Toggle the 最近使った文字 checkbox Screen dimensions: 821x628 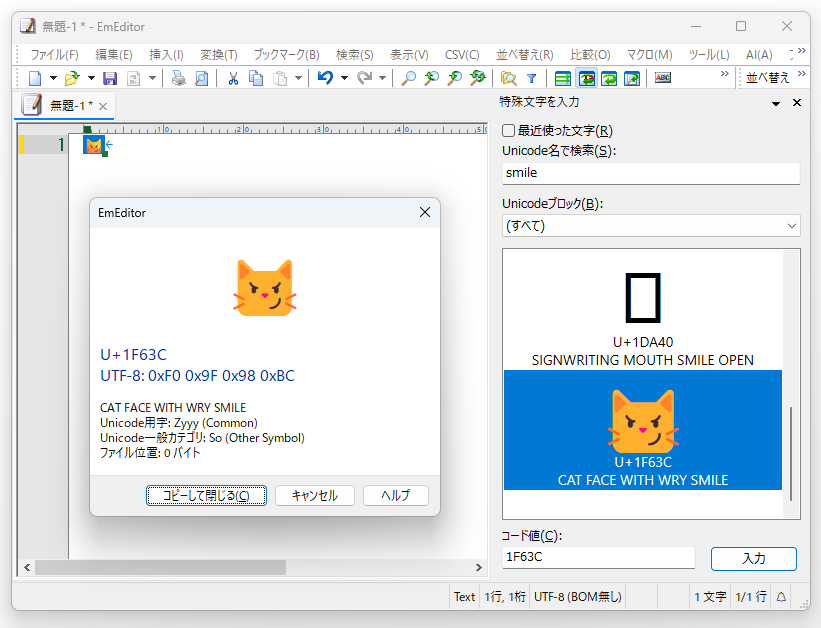point(508,130)
